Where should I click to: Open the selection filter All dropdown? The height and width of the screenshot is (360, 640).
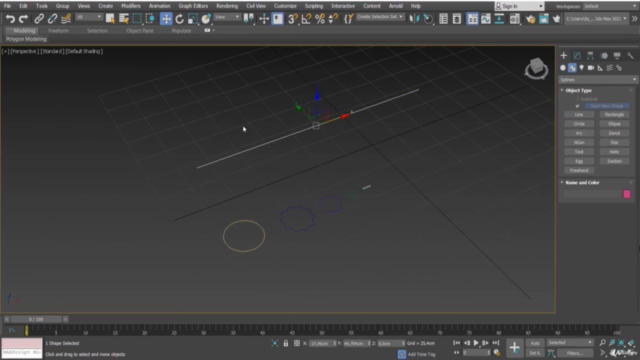[89, 17]
